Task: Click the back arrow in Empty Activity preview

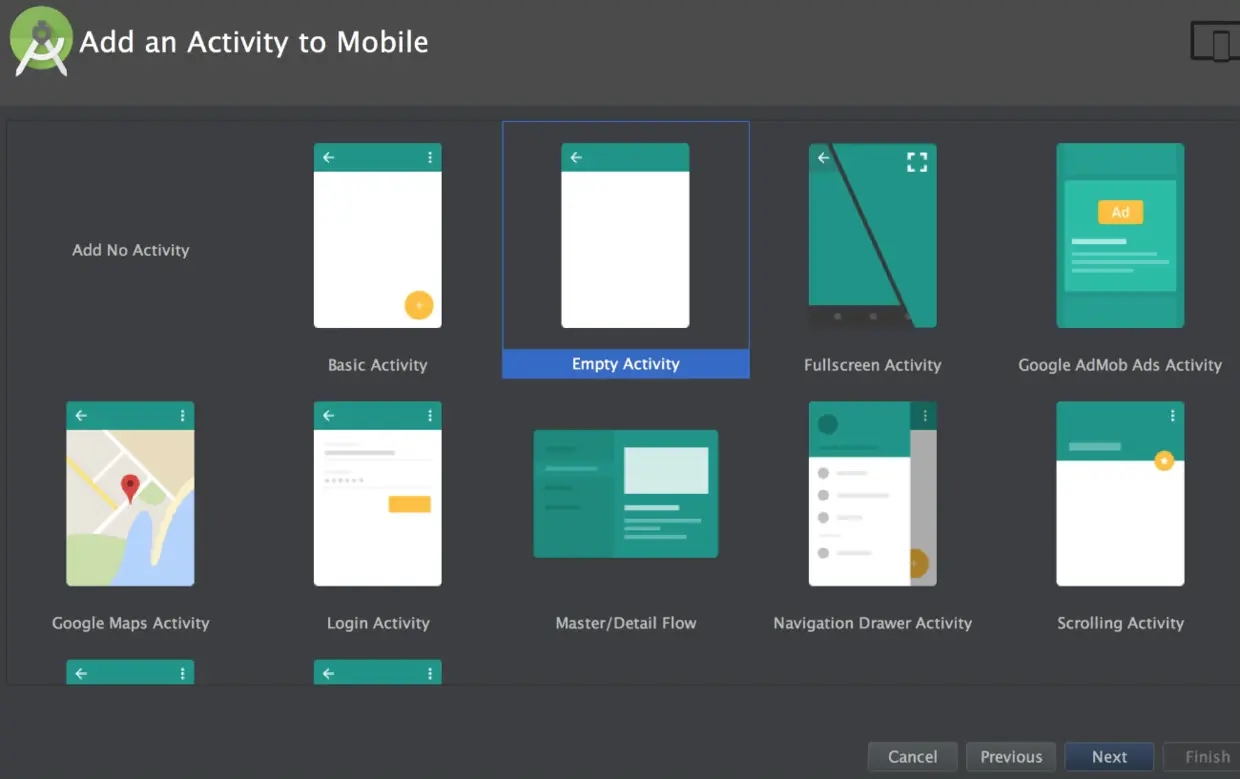Action: click(x=576, y=158)
